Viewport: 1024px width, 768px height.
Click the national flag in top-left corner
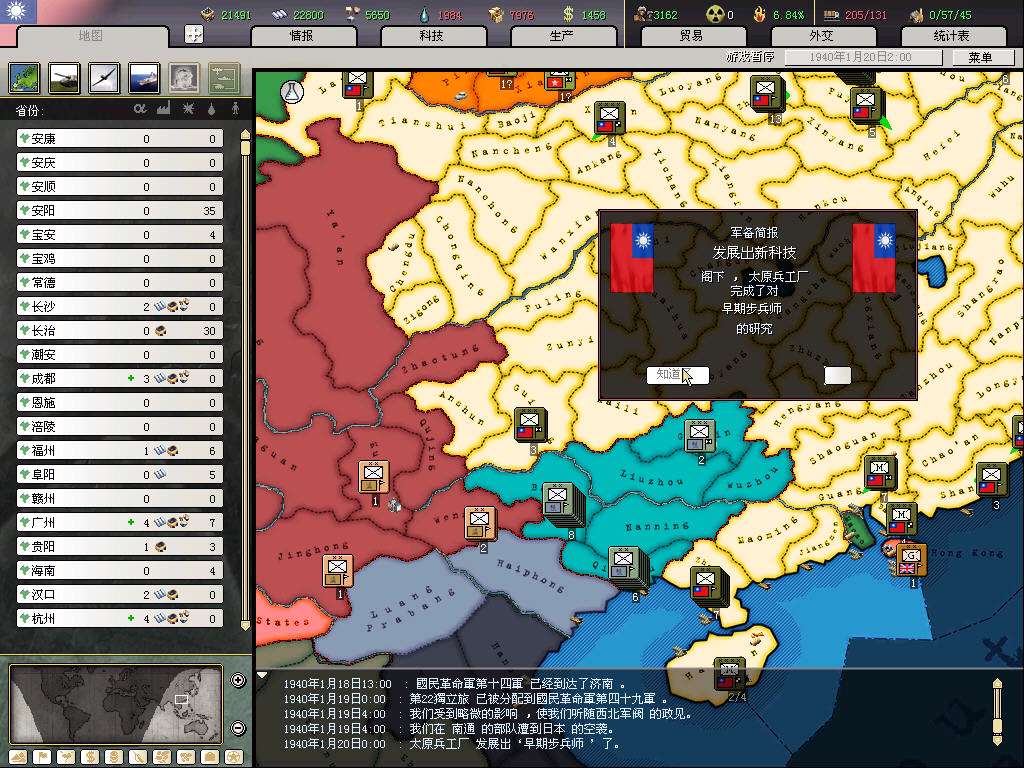click(x=18, y=11)
